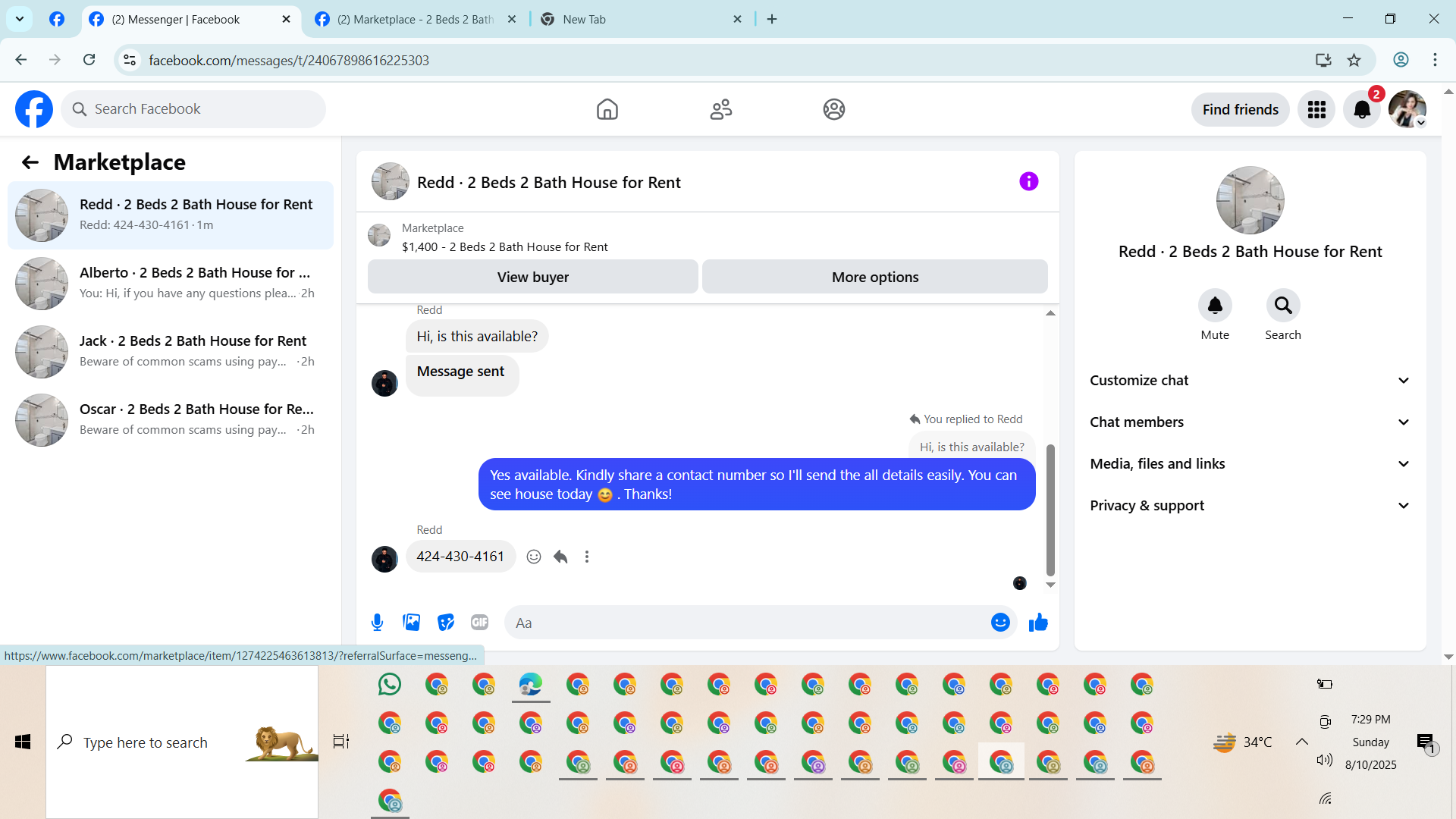Reply to Redd's phone number message
1456x819 pixels.
[x=560, y=557]
